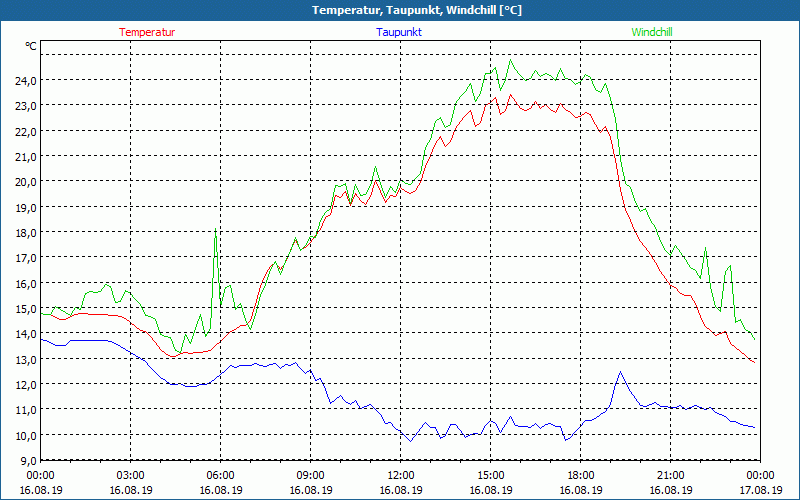Select the green 'Windchill' legend label
The height and width of the screenshot is (500, 800).
click(x=652, y=32)
